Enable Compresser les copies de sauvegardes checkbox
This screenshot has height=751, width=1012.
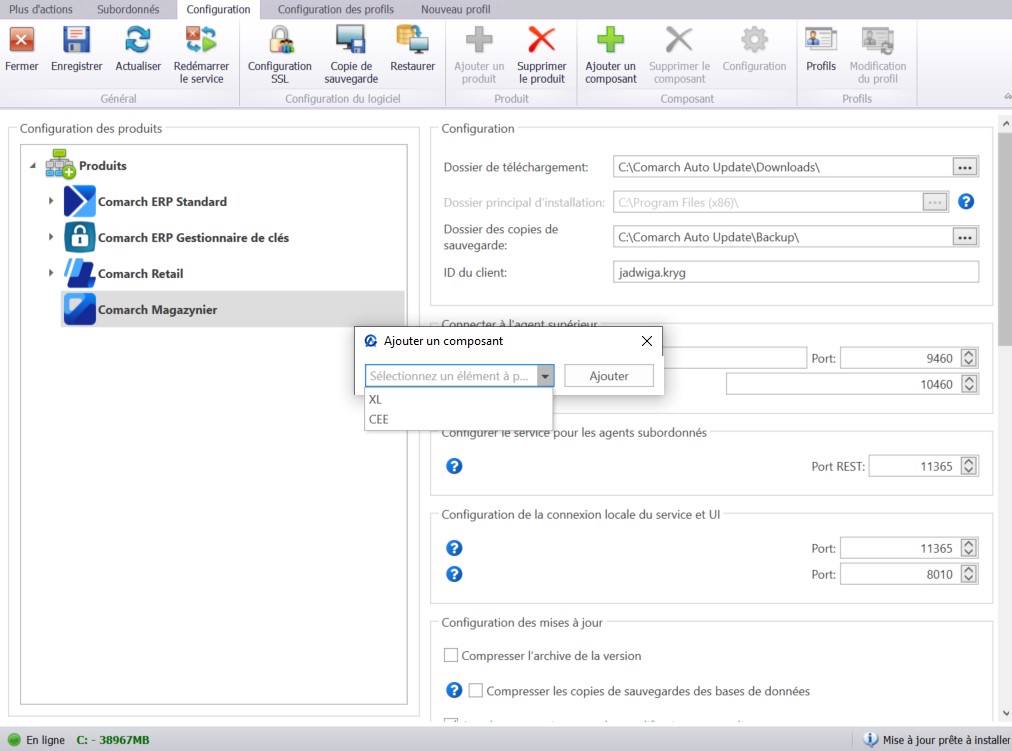click(x=475, y=690)
